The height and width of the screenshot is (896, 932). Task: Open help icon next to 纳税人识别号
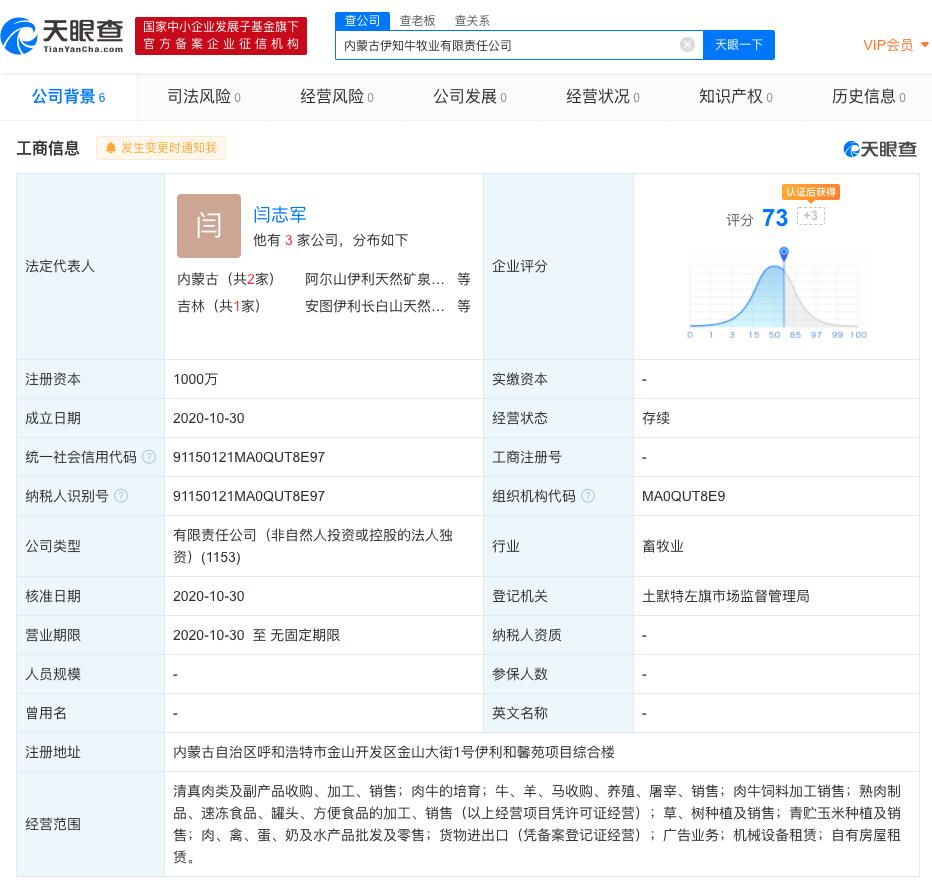(121, 495)
